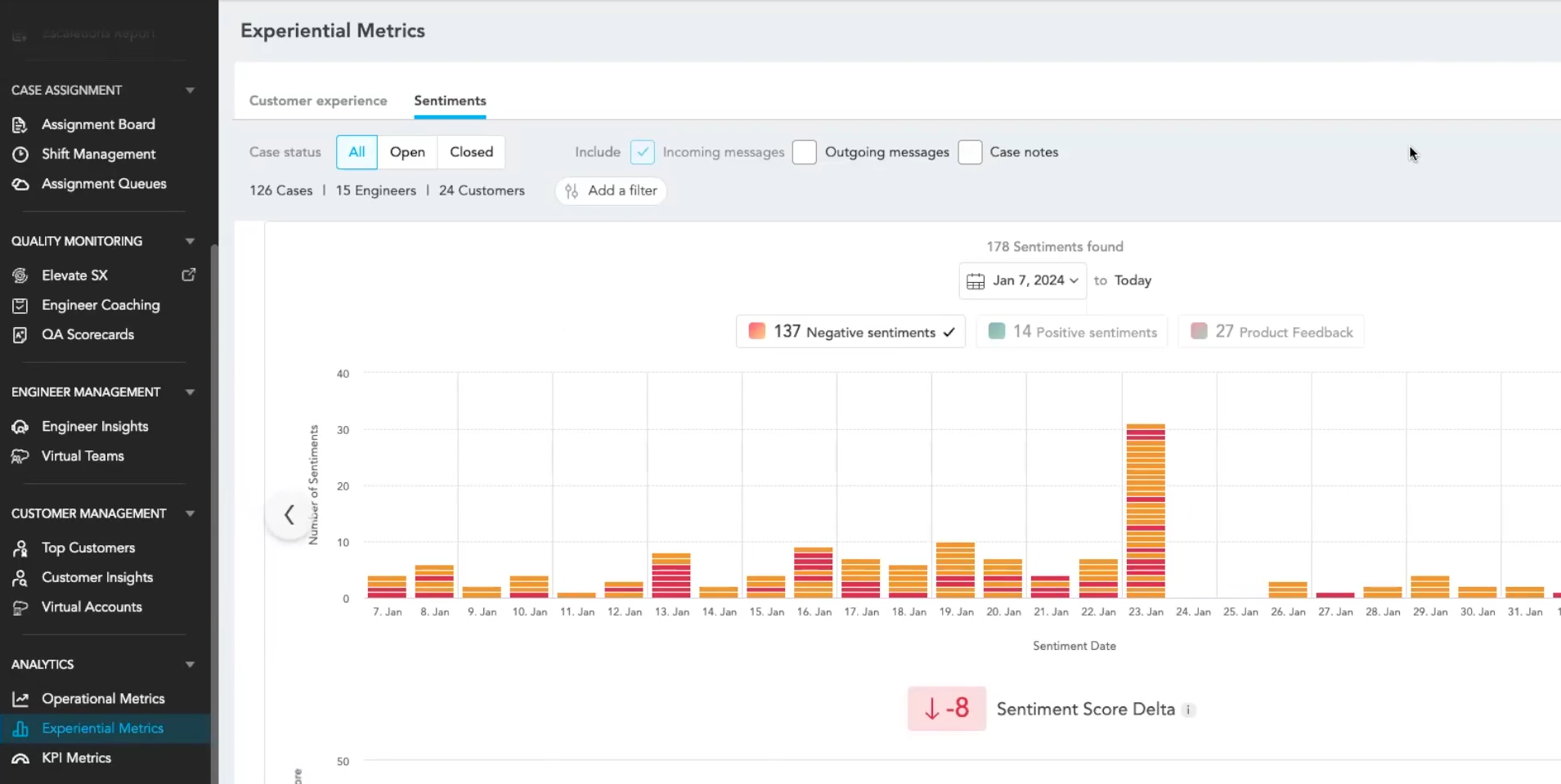Click the Add a filter button
The width and height of the screenshot is (1561, 784).
[x=611, y=190]
